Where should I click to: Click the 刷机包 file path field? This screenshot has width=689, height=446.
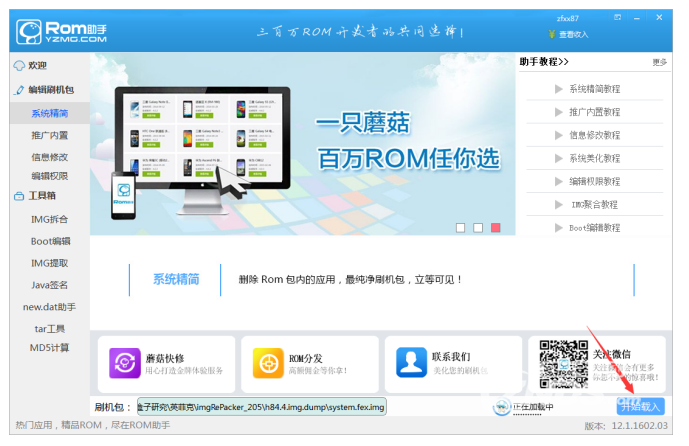point(262,407)
